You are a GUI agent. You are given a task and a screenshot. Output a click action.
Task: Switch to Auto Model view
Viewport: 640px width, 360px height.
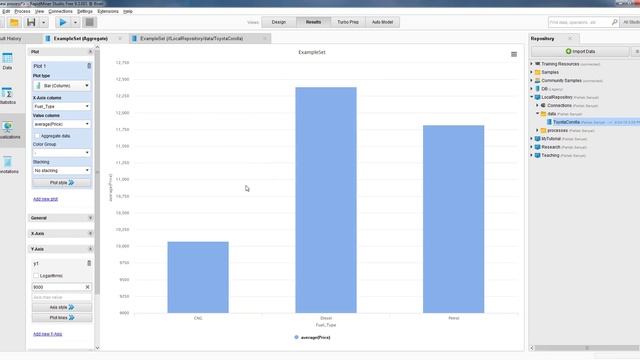point(382,22)
